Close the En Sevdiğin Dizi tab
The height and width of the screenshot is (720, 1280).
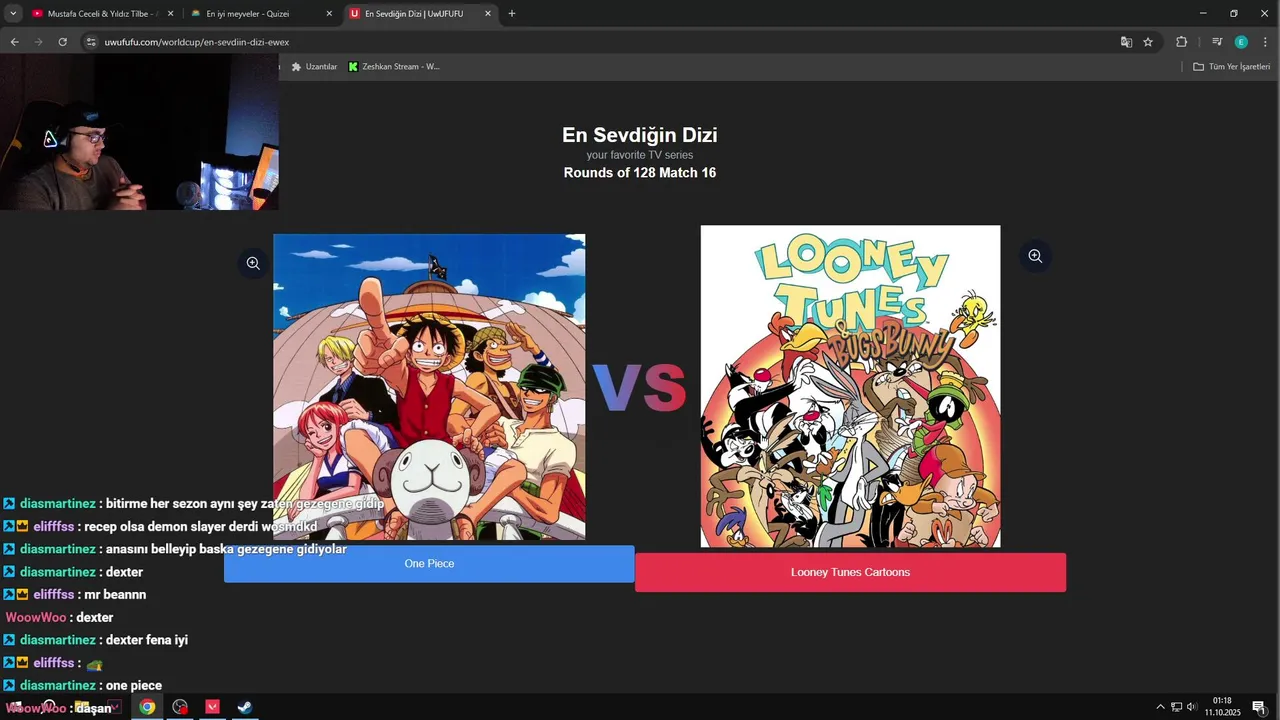487,14
